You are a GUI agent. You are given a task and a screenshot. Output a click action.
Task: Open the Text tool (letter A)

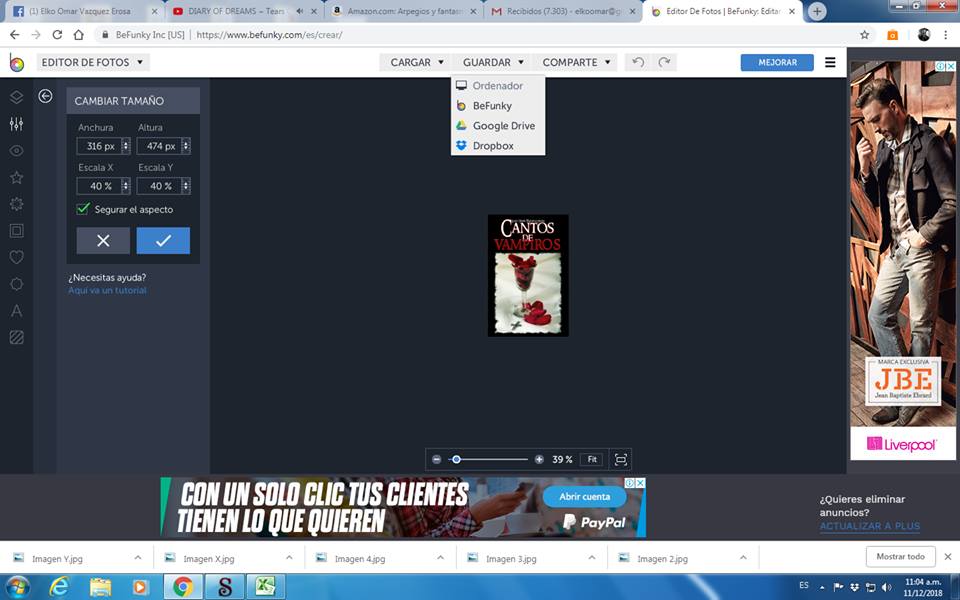(x=16, y=311)
